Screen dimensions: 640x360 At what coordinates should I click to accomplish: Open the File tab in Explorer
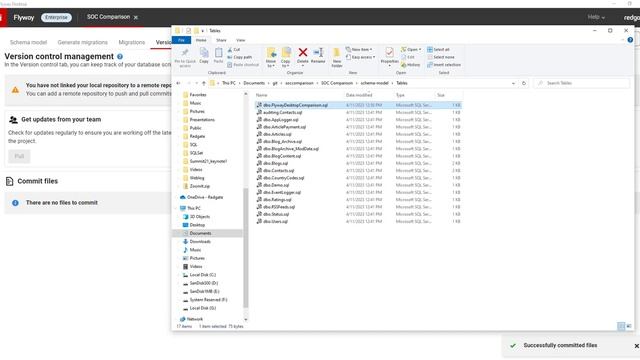[x=181, y=40]
